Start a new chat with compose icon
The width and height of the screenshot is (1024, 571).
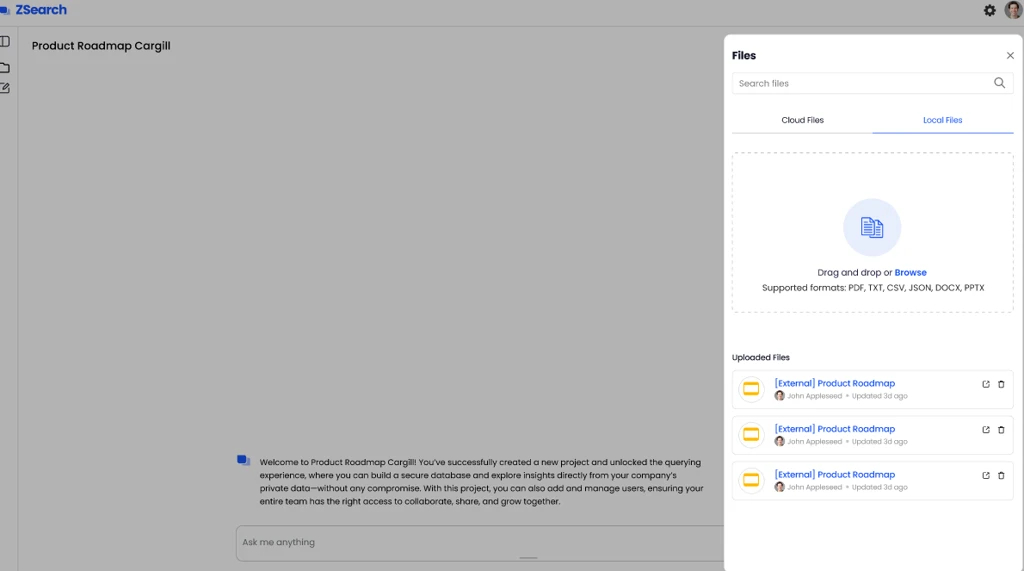pos(5,88)
